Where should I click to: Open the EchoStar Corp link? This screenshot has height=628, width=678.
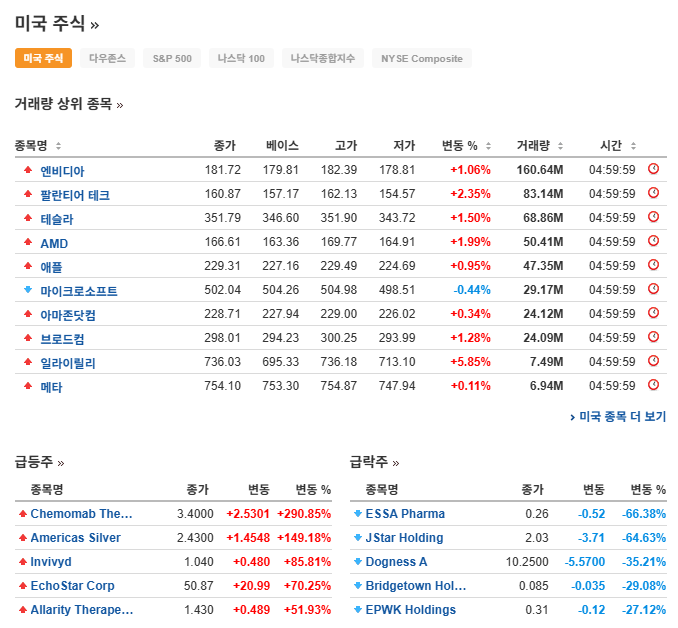(73, 586)
